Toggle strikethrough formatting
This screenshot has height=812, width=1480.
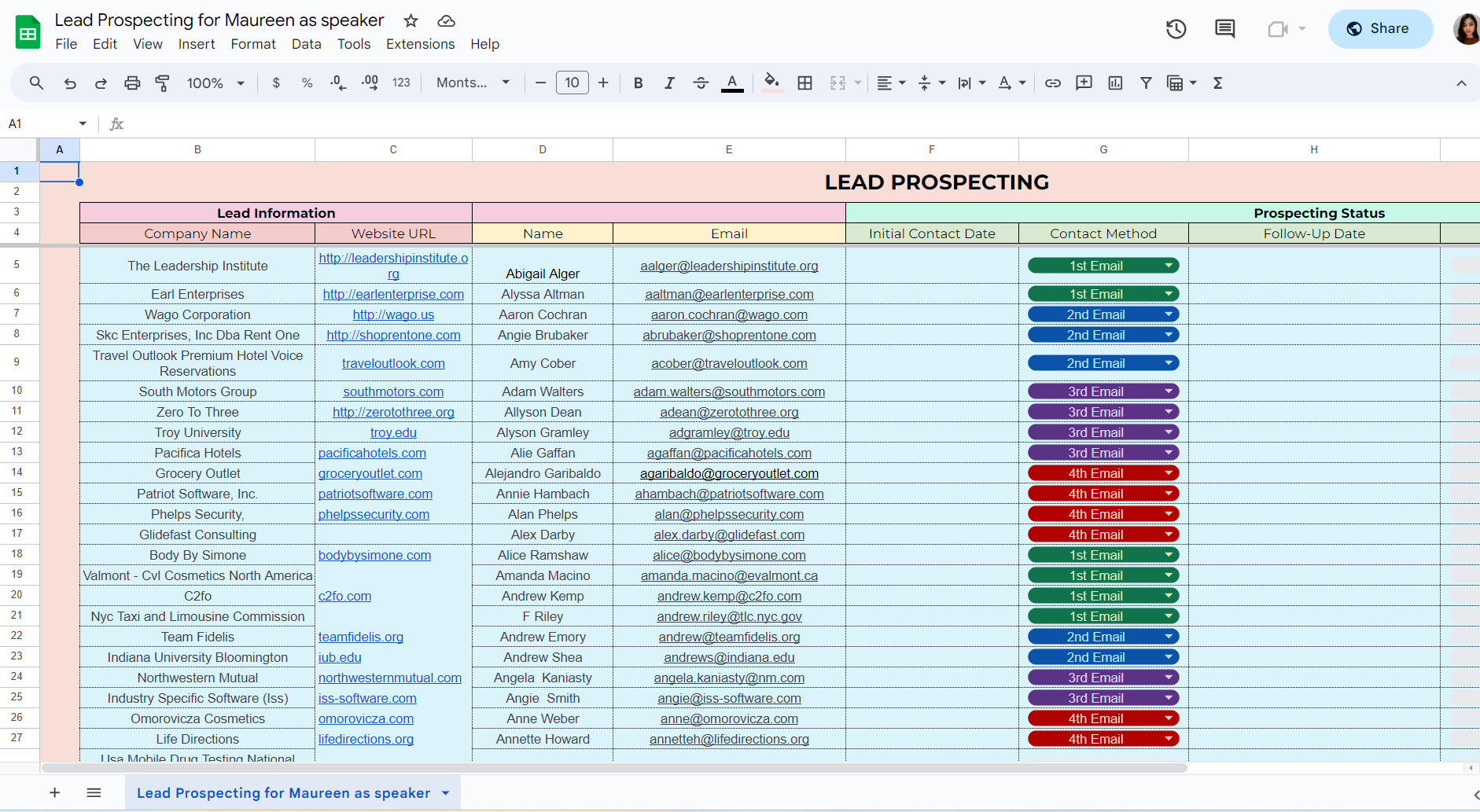tap(701, 83)
